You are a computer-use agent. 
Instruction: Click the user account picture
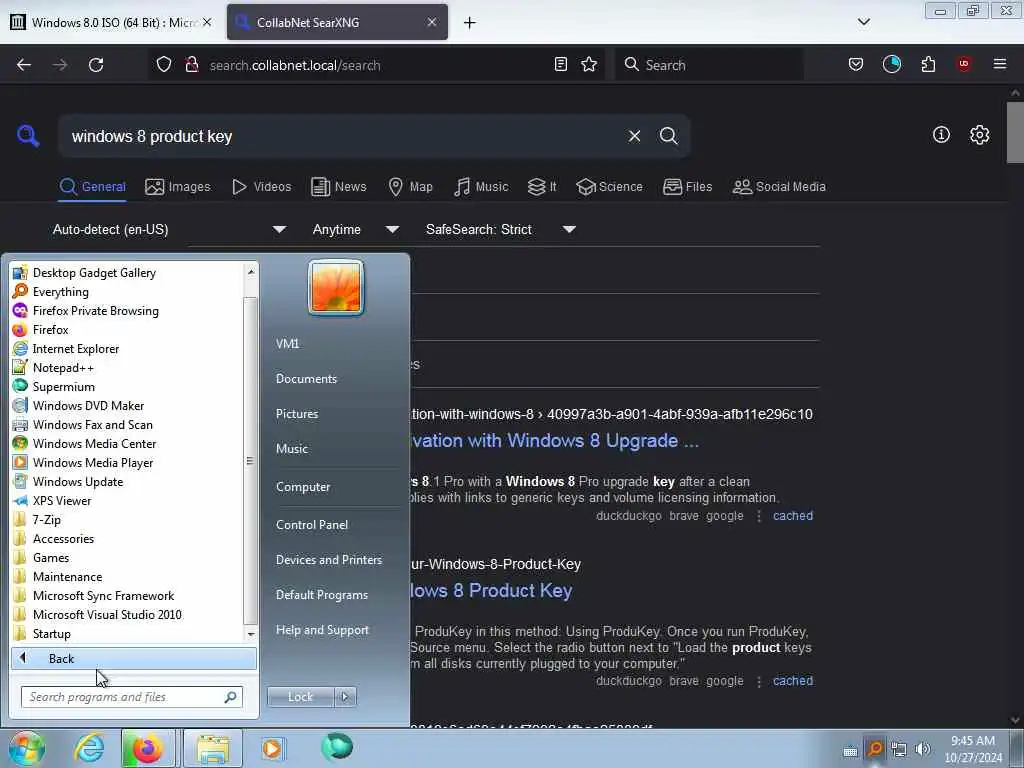click(336, 287)
